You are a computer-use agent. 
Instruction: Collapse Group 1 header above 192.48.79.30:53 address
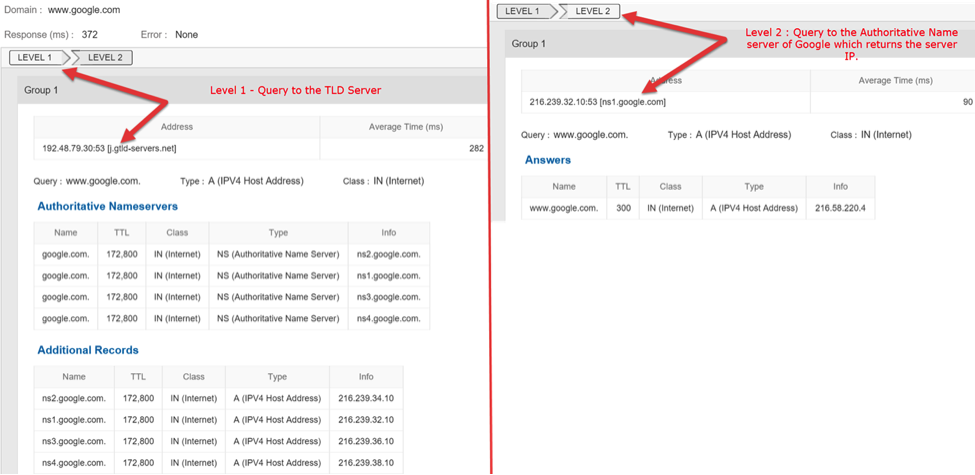[252, 90]
